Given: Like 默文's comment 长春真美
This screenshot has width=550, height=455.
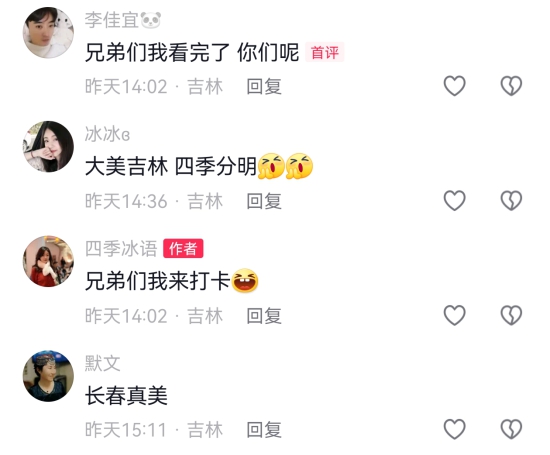Looking at the screenshot, I should click(455, 429).
